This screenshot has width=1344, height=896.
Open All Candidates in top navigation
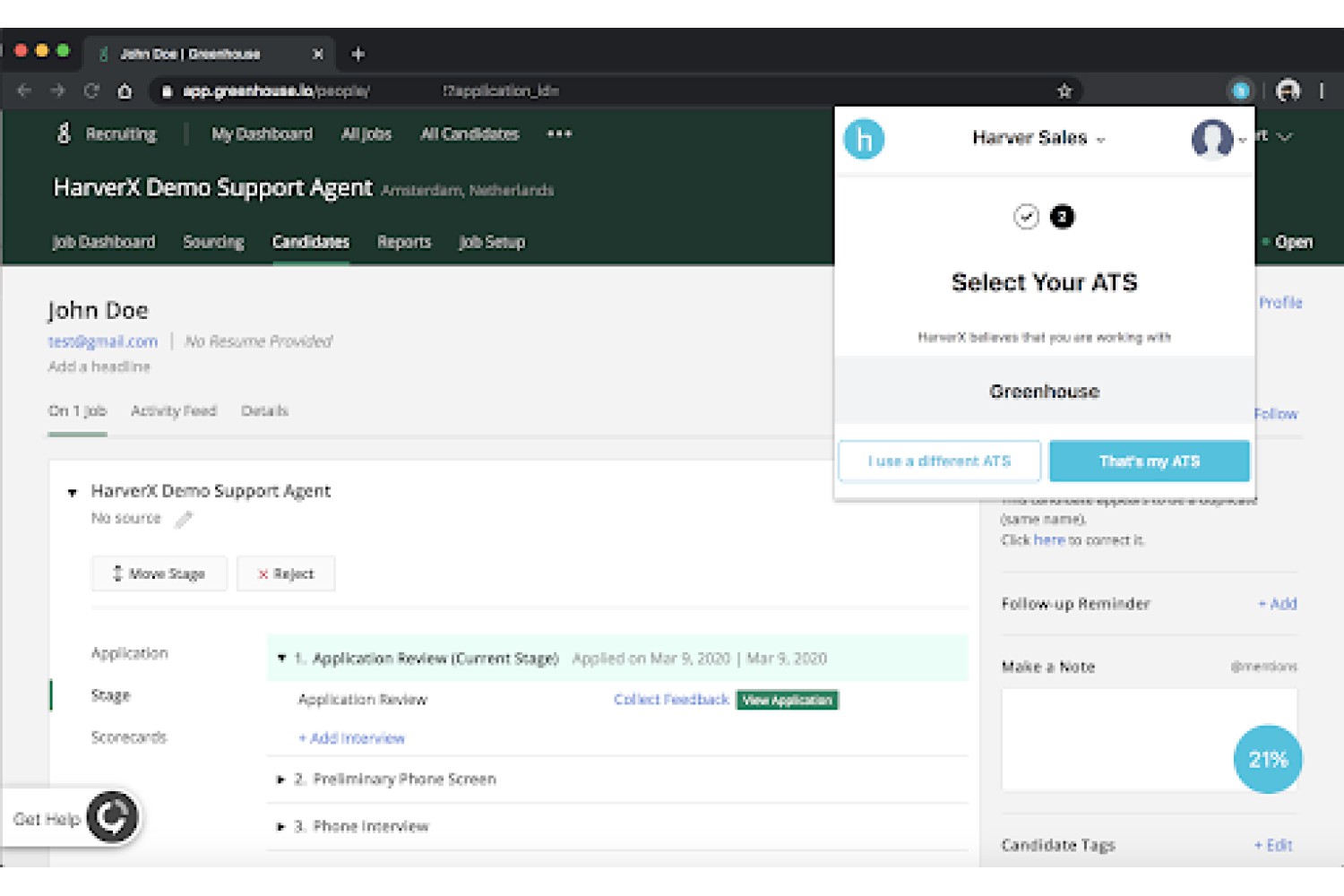coord(470,134)
